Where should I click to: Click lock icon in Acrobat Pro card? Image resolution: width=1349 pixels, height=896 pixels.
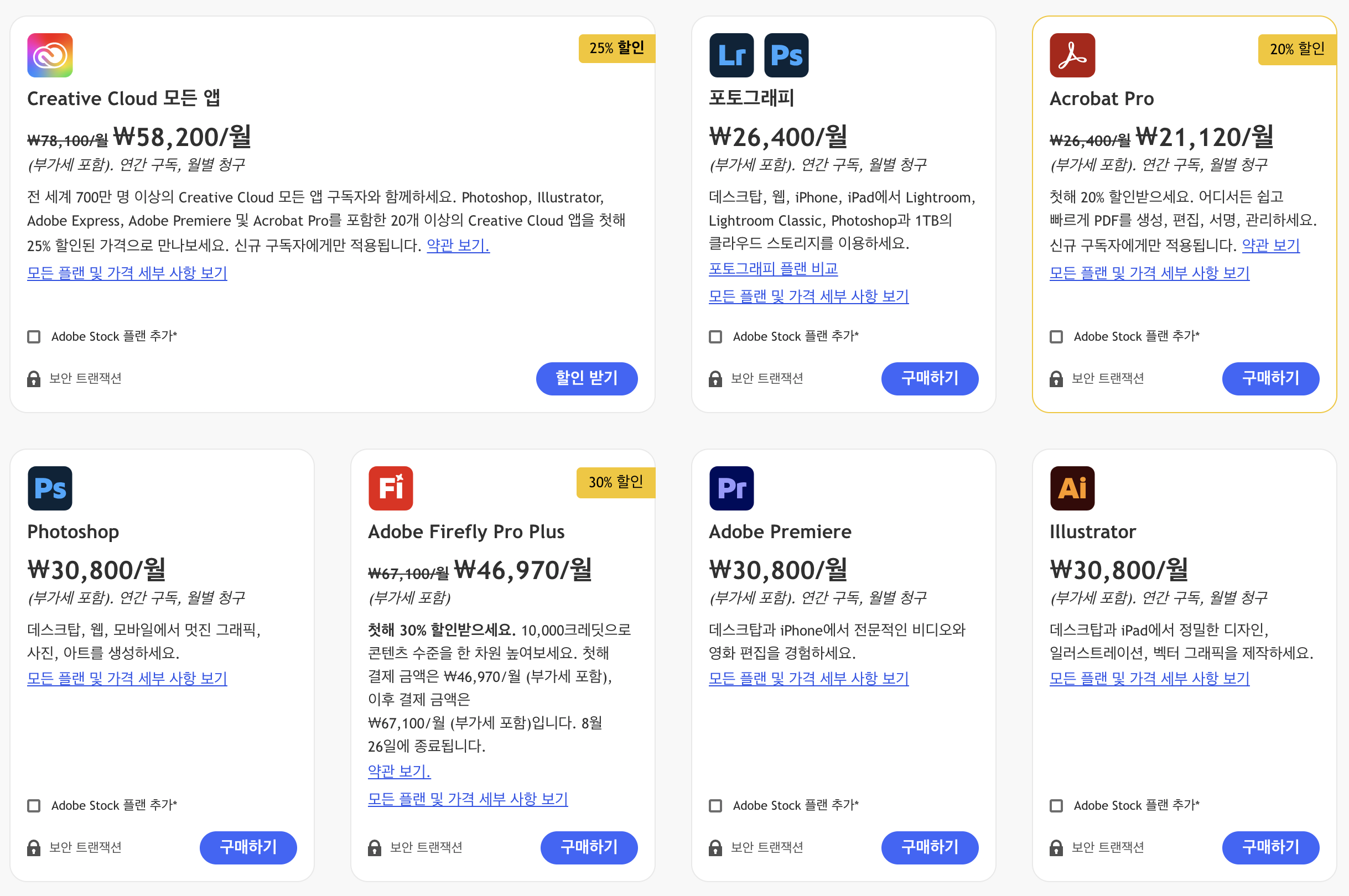tap(1056, 379)
